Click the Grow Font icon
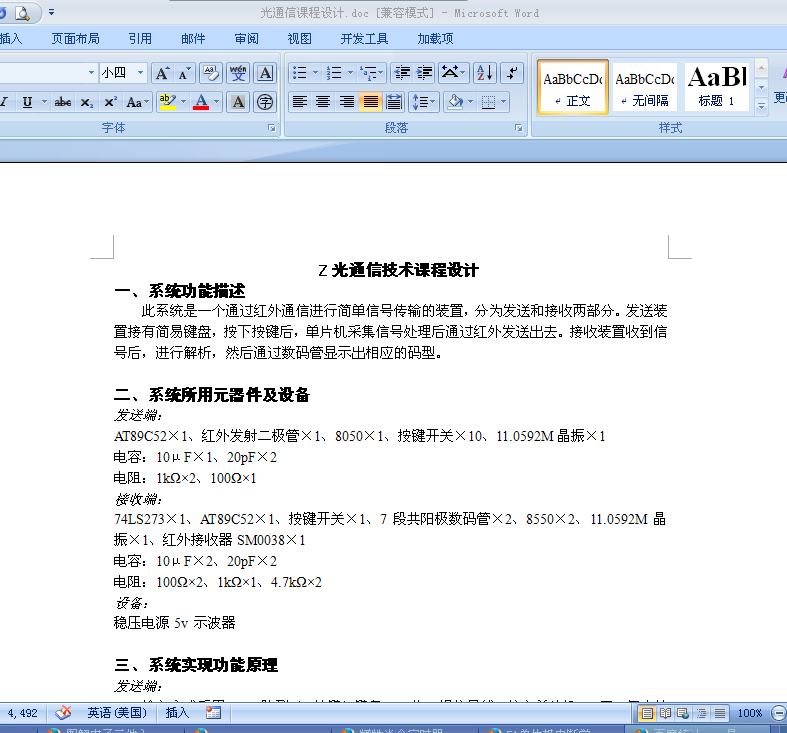The height and width of the screenshot is (733, 787). [162, 74]
